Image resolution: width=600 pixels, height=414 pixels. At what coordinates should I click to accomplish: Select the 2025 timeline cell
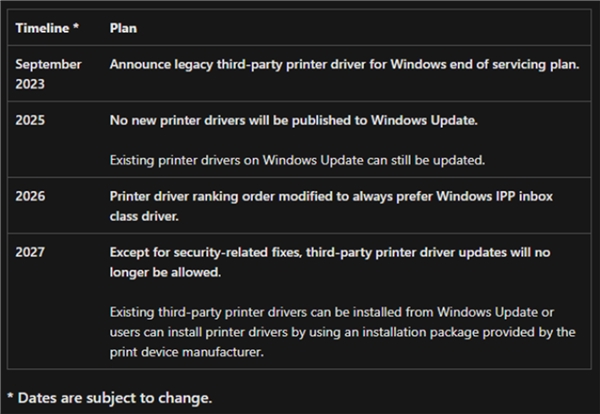pos(31,120)
